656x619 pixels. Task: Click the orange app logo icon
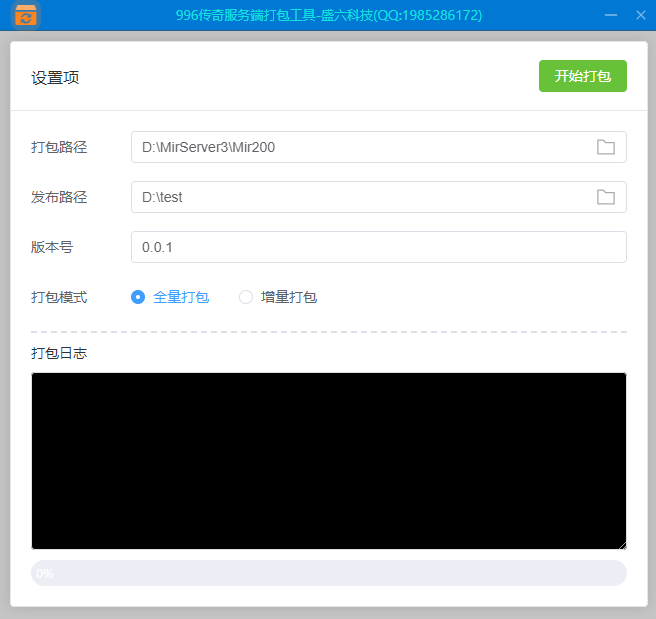click(26, 15)
